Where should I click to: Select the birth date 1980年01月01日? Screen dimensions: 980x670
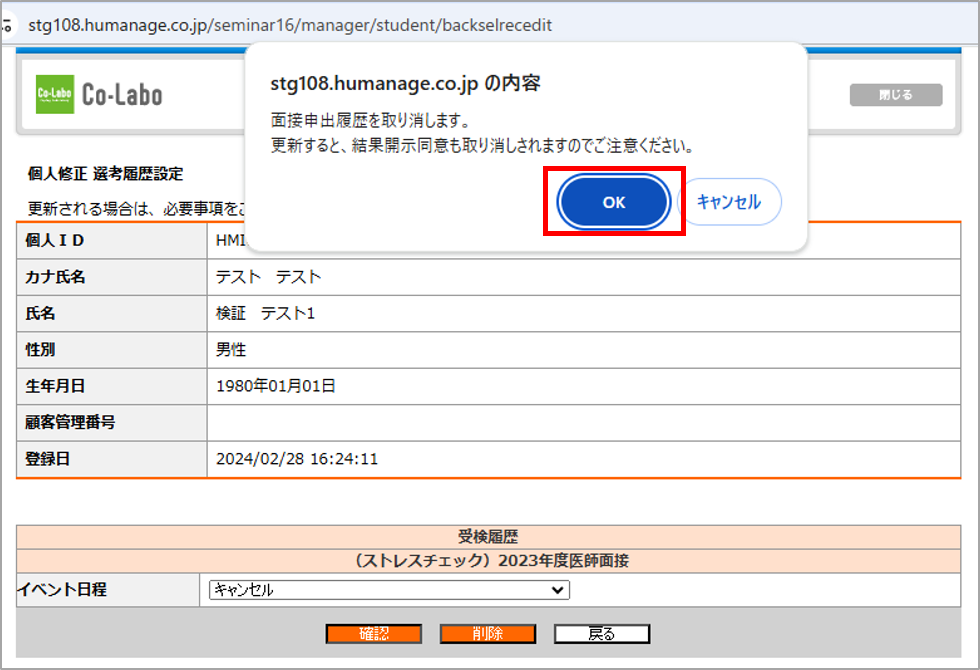276,386
